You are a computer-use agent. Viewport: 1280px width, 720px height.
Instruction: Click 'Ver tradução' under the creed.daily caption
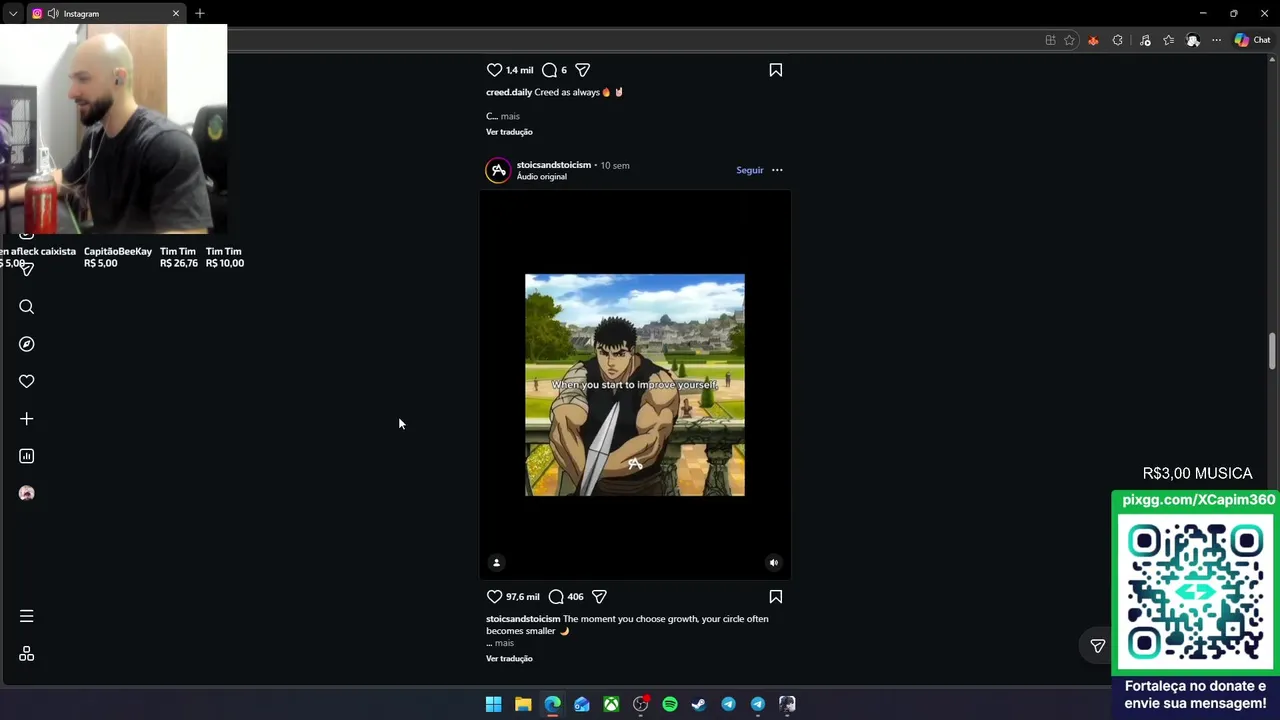(x=509, y=132)
